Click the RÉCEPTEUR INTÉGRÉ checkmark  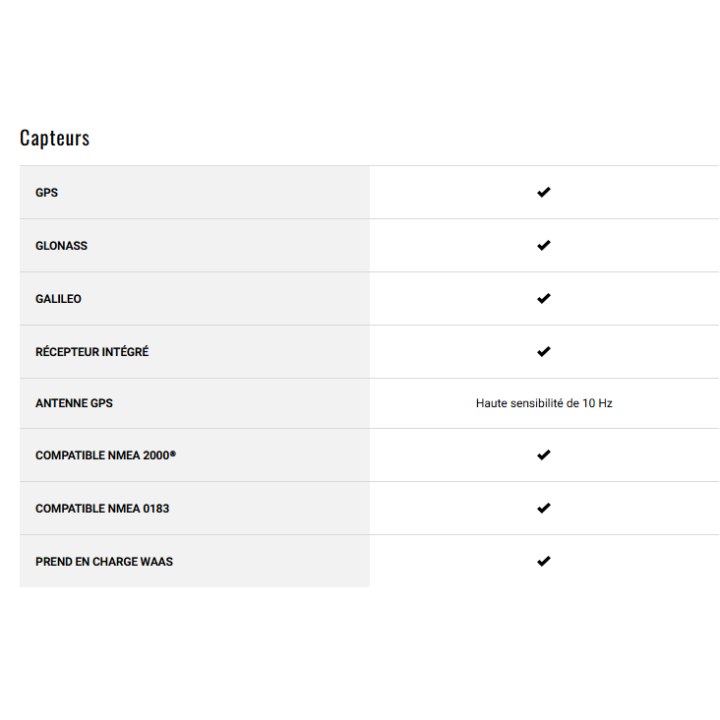[x=544, y=351]
